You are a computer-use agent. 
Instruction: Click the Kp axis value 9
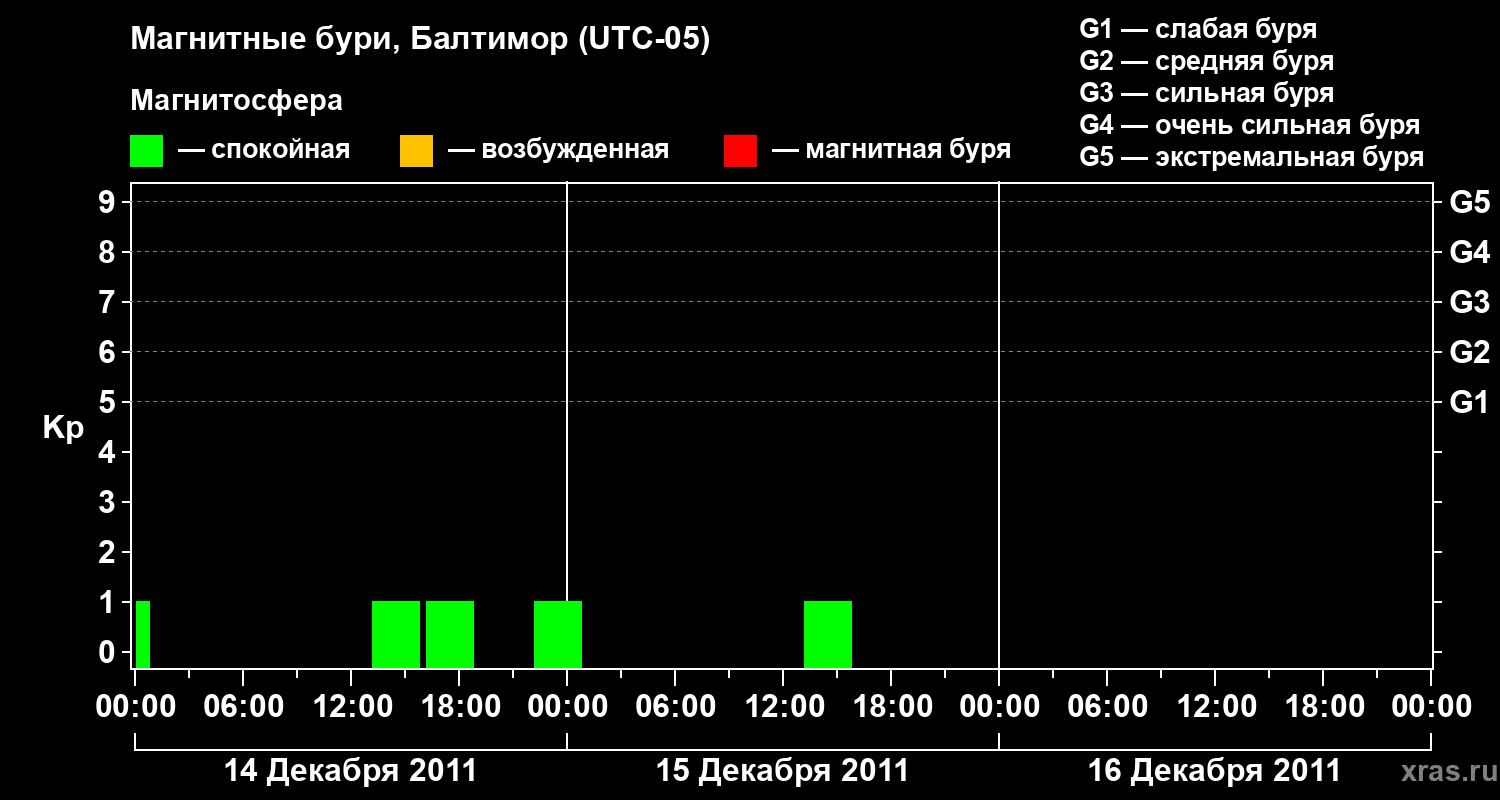[109, 202]
